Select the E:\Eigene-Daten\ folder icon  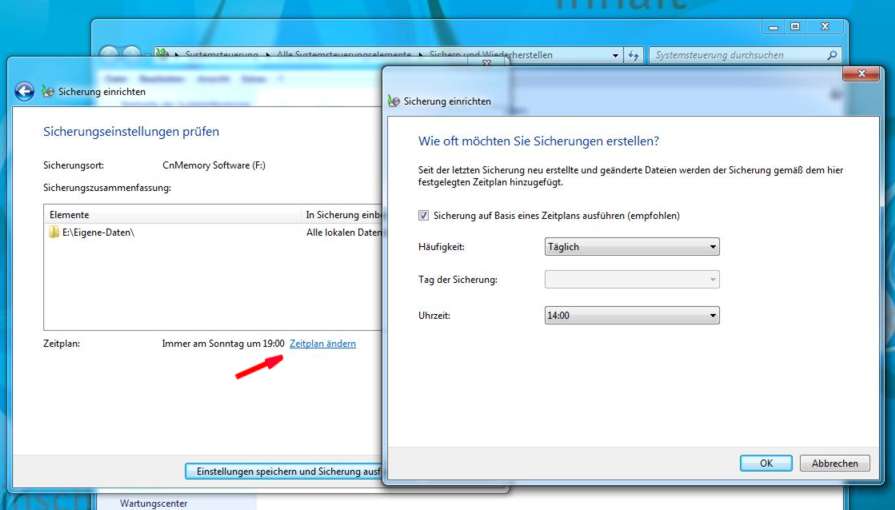click(54, 232)
